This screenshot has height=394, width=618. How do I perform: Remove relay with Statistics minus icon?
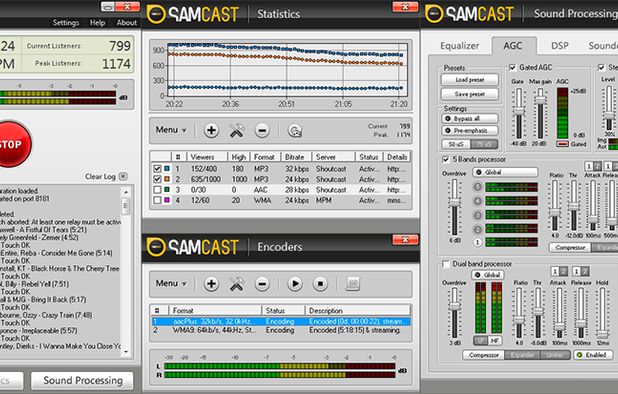(262, 130)
